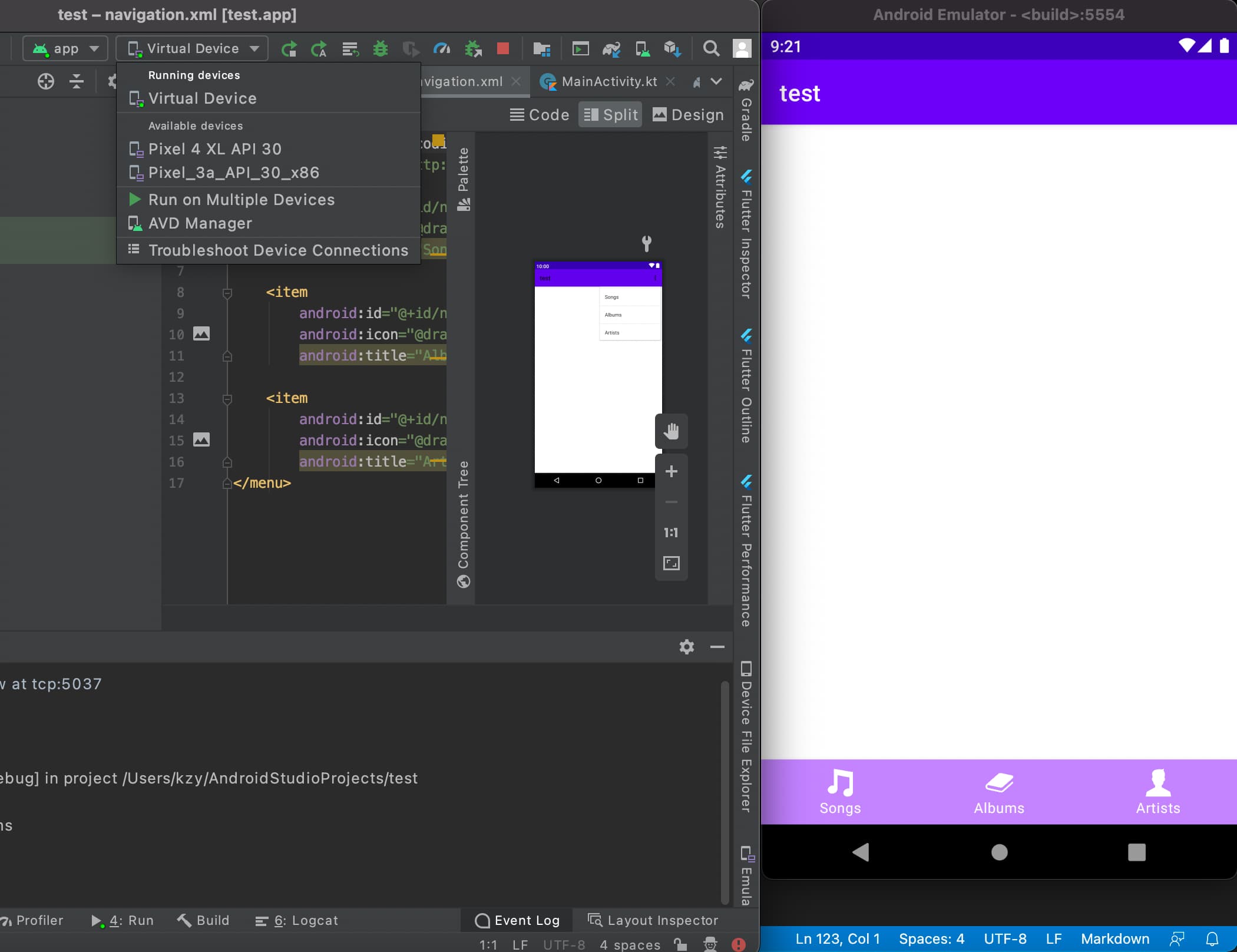This screenshot has width=1237, height=952.
Task: Toggle the Gradle tool window
Action: (746, 110)
